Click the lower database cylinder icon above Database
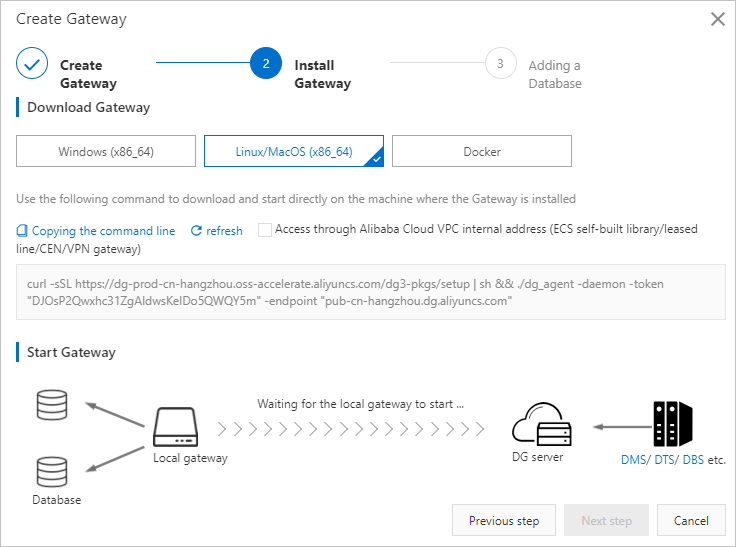 pos(52,472)
